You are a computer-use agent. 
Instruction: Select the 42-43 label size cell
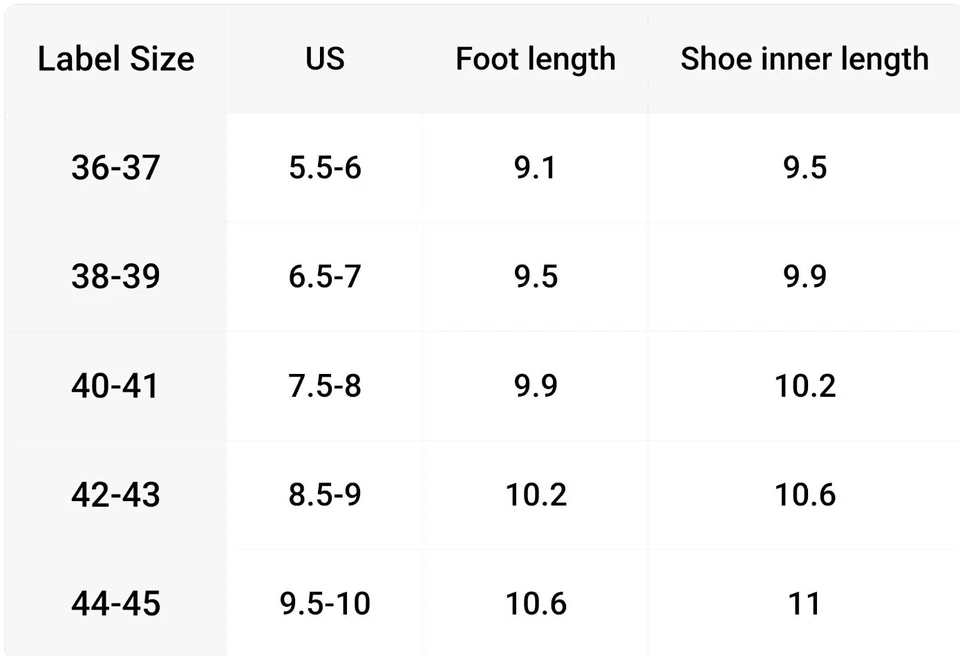(116, 494)
